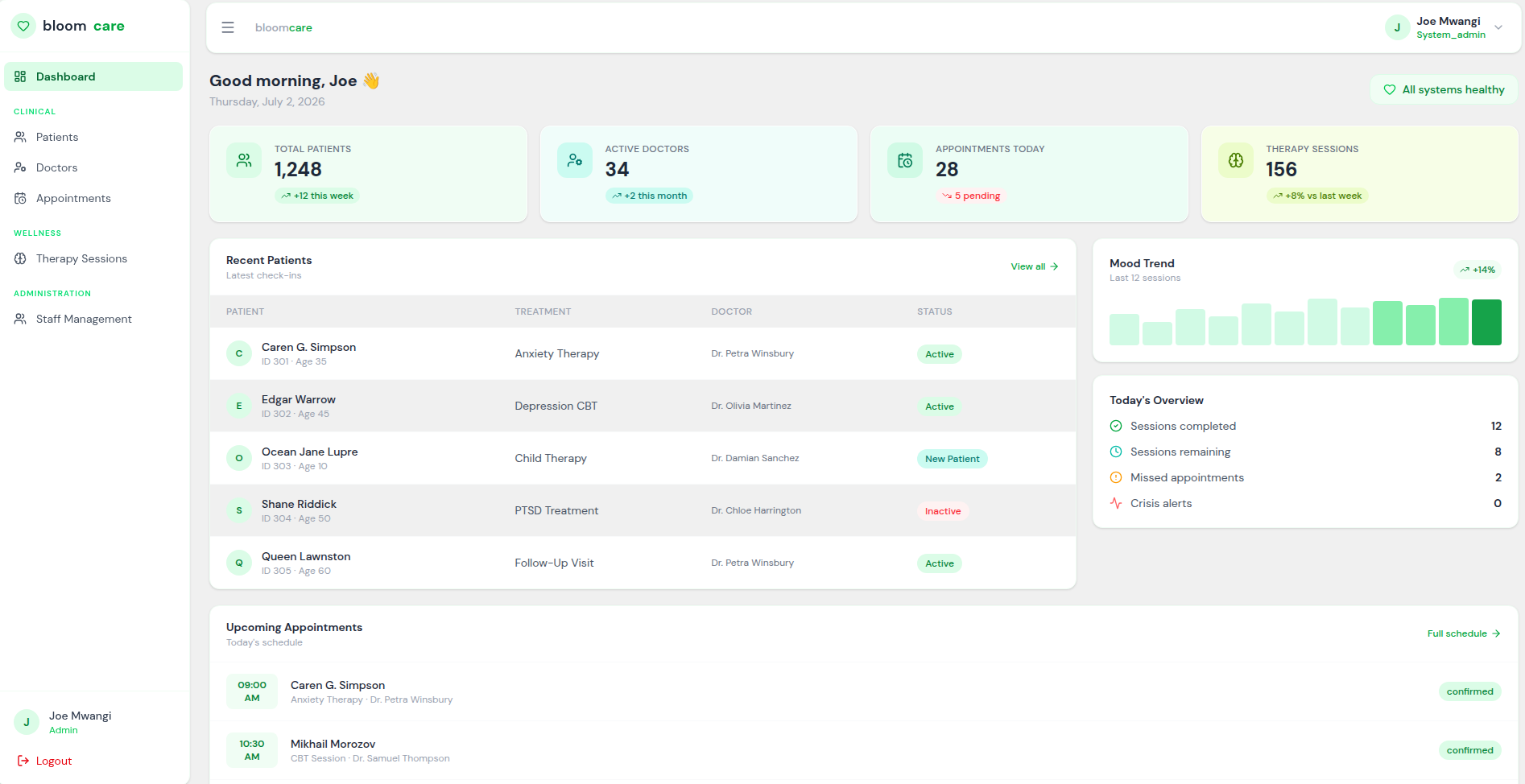
Task: Click the bloom care heart logo icon
Action: pos(23,26)
